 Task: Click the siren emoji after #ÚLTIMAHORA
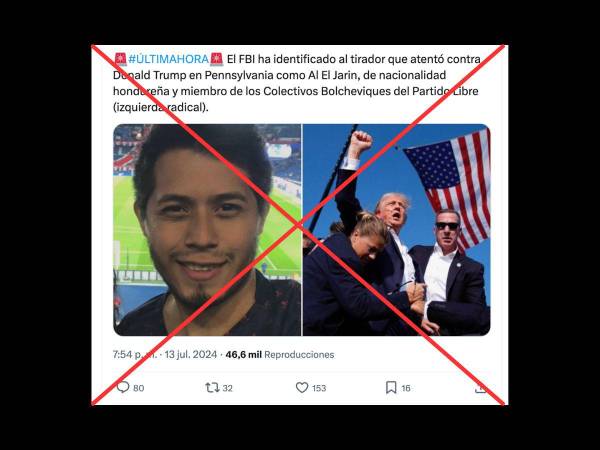[217, 59]
